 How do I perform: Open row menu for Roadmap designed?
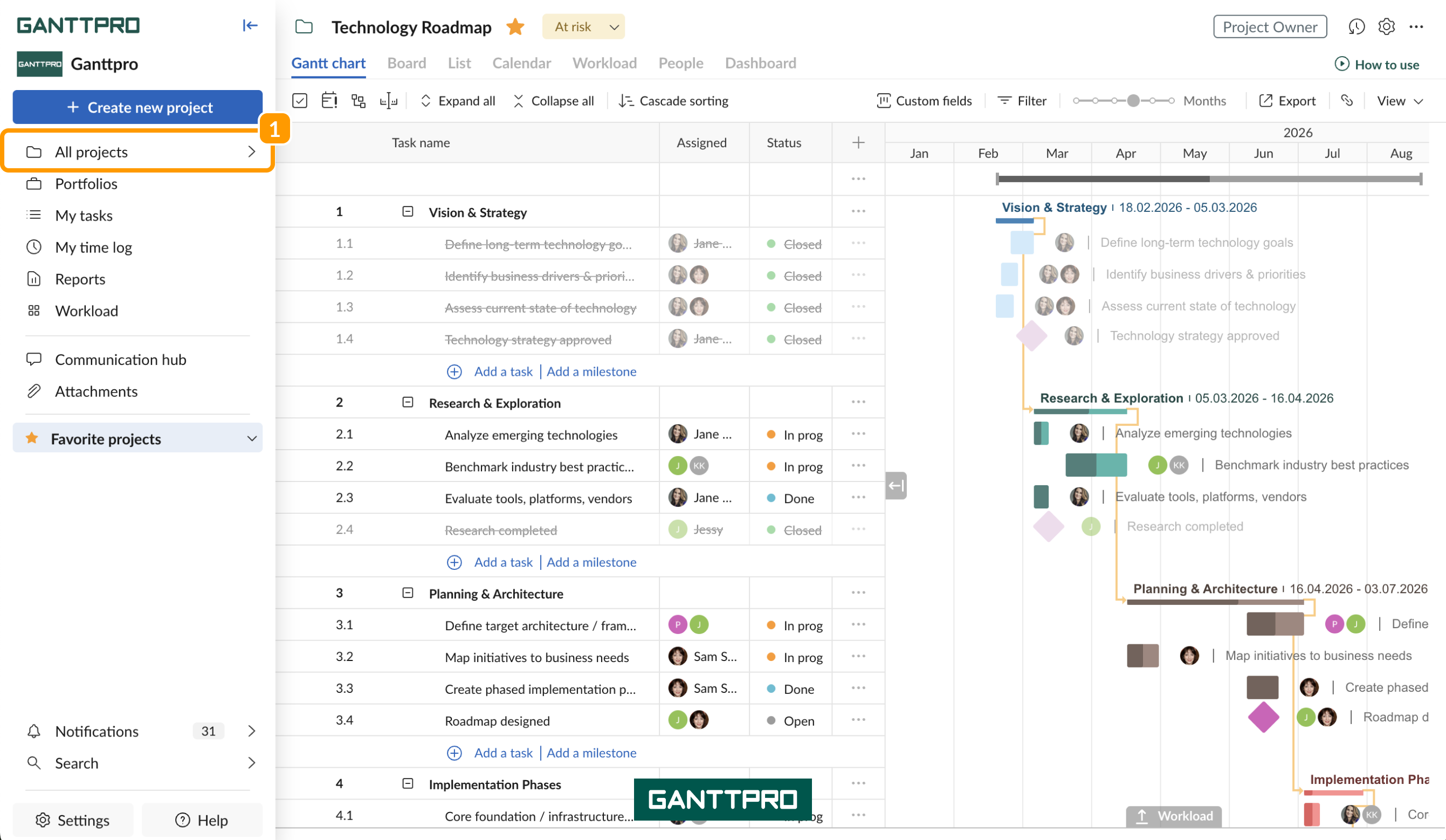(x=858, y=720)
